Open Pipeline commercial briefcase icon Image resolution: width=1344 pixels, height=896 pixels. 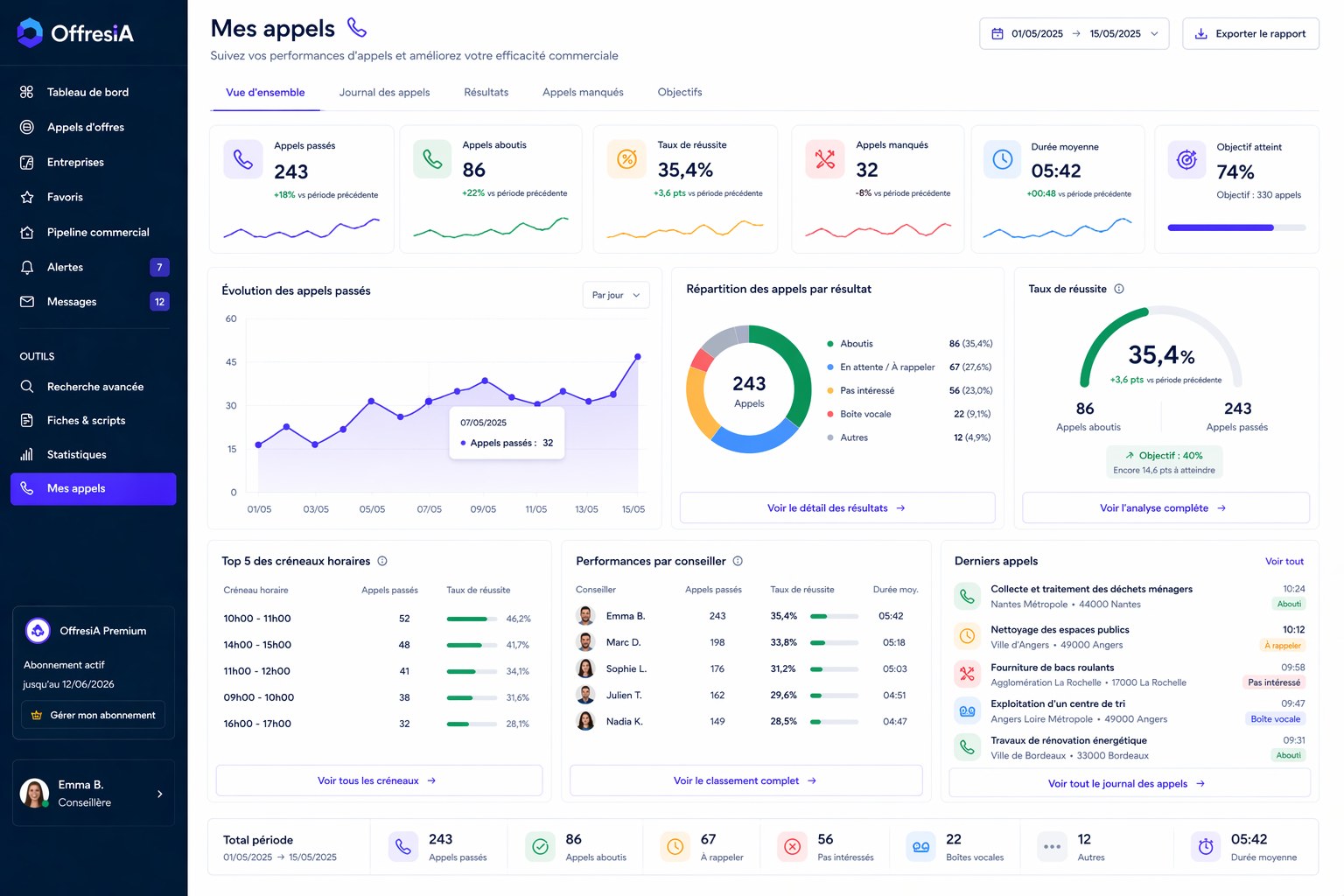click(x=27, y=232)
